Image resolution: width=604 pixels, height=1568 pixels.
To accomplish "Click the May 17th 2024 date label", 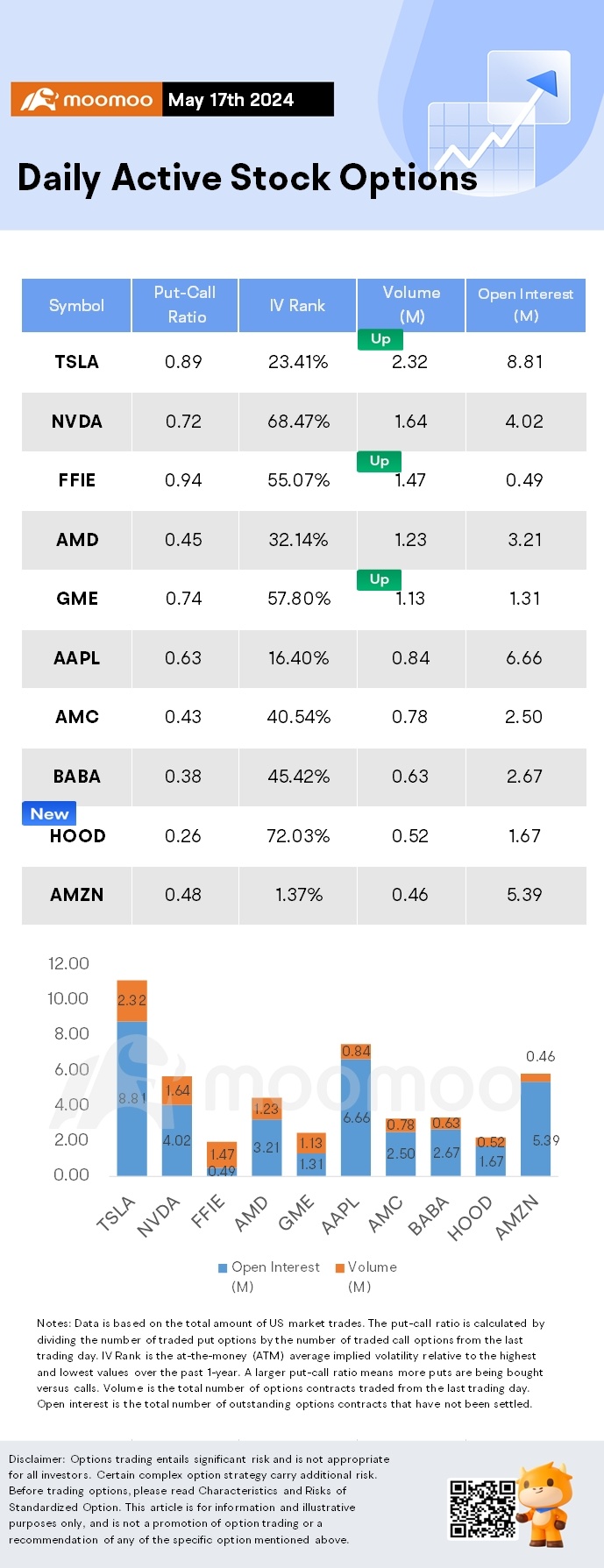I will [231, 99].
